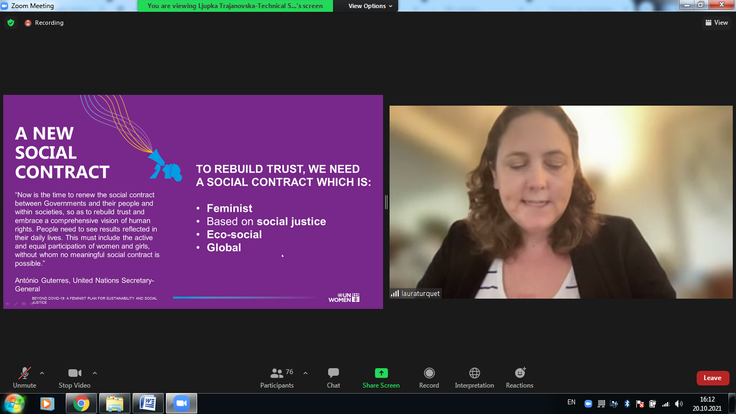Open the View Options menu
Image resolution: width=736 pixels, height=414 pixels.
(x=370, y=6)
